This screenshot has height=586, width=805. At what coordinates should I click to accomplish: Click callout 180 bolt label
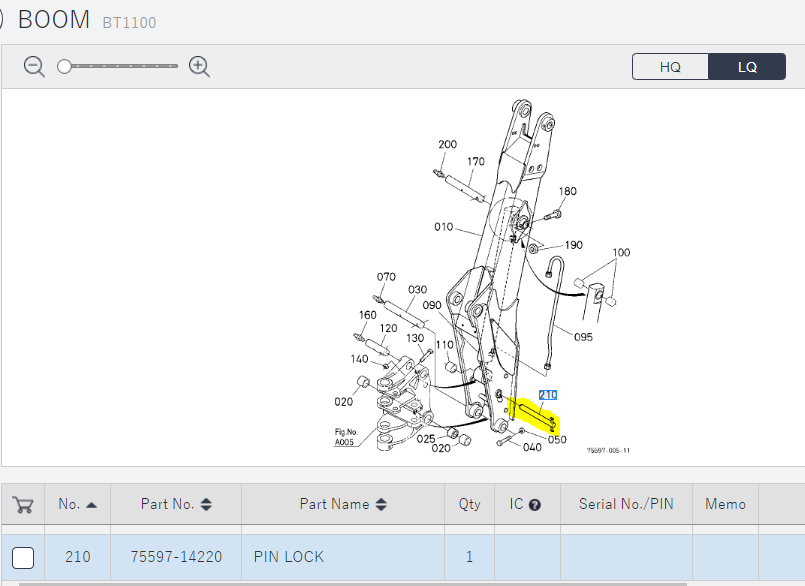click(567, 192)
